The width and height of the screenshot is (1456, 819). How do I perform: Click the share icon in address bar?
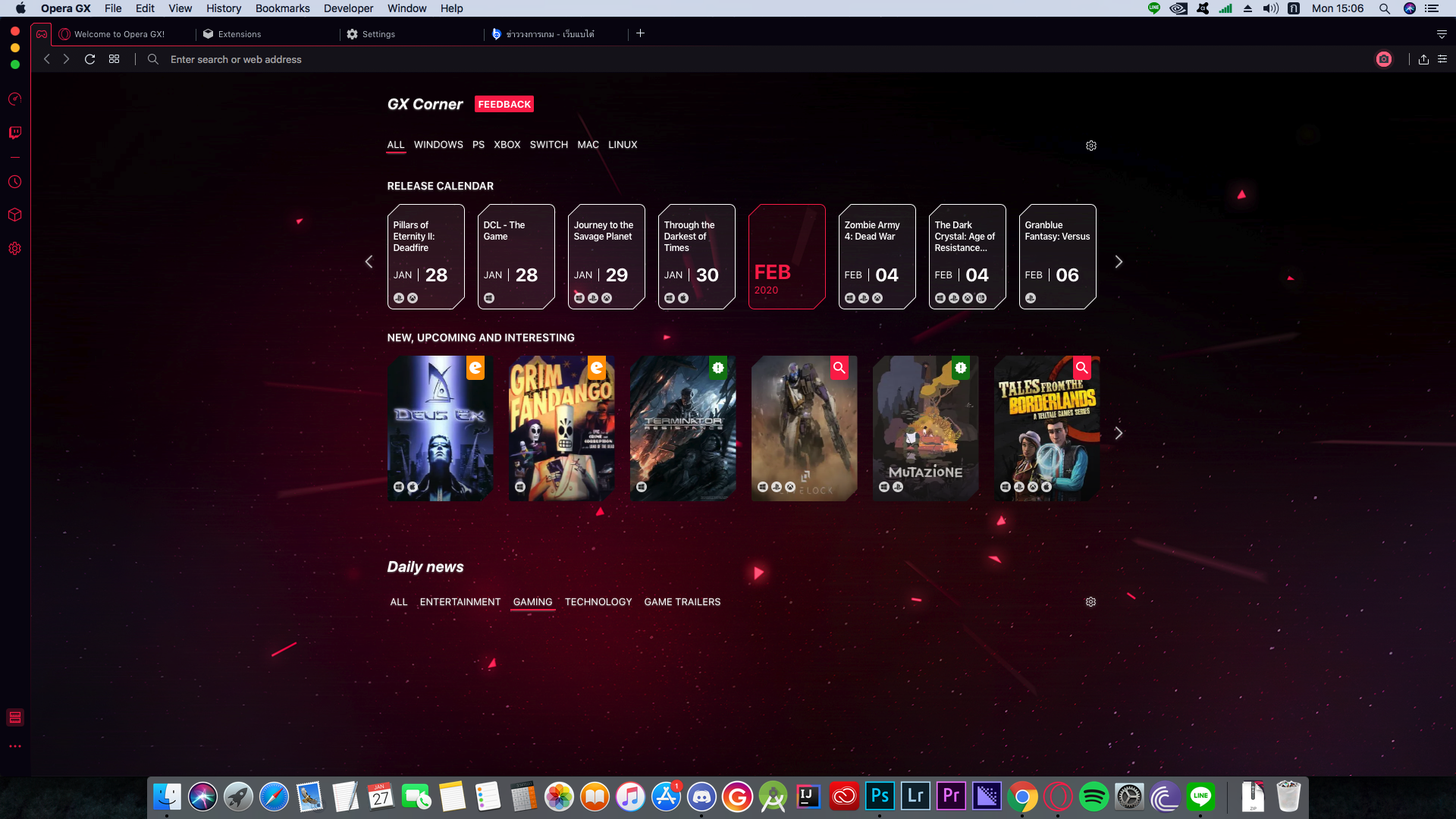point(1423,59)
